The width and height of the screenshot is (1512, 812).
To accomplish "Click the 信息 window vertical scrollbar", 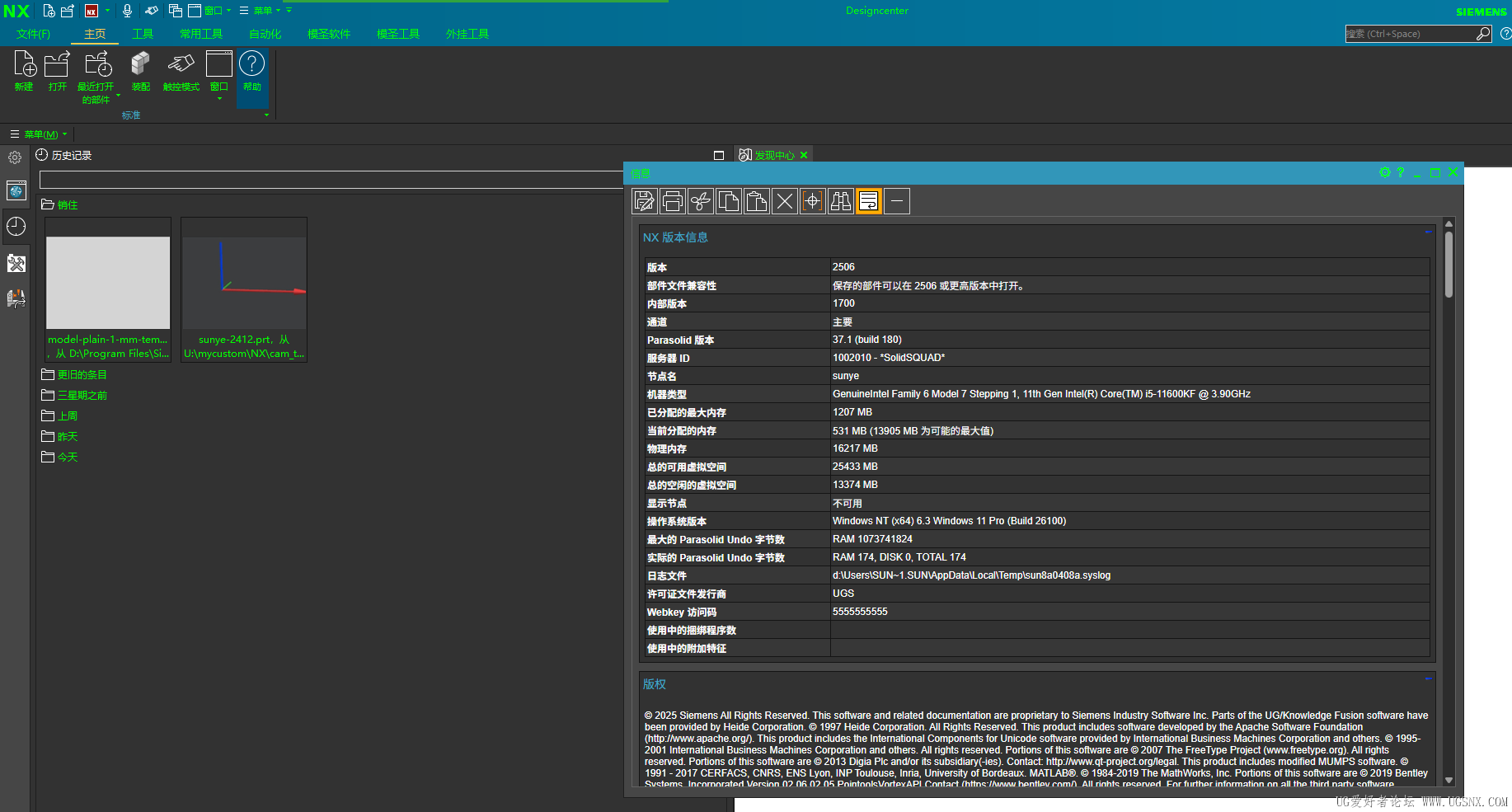I will pyautogui.click(x=1449, y=264).
